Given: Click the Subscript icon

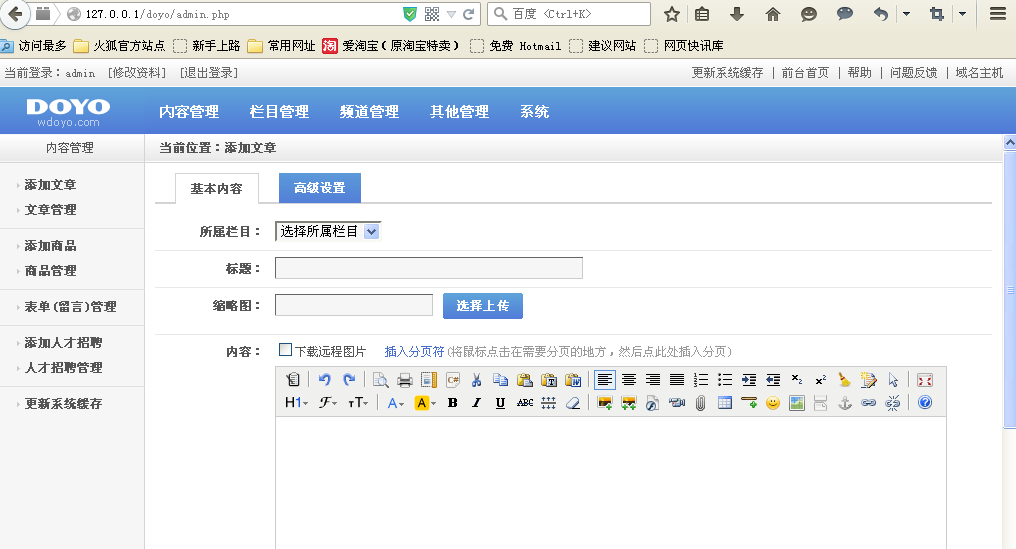Looking at the screenshot, I should coord(797,380).
